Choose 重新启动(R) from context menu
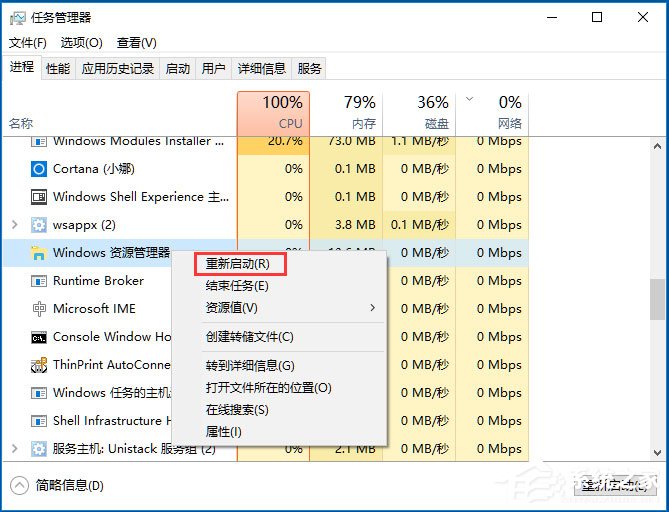This screenshot has width=669, height=512. [237, 264]
